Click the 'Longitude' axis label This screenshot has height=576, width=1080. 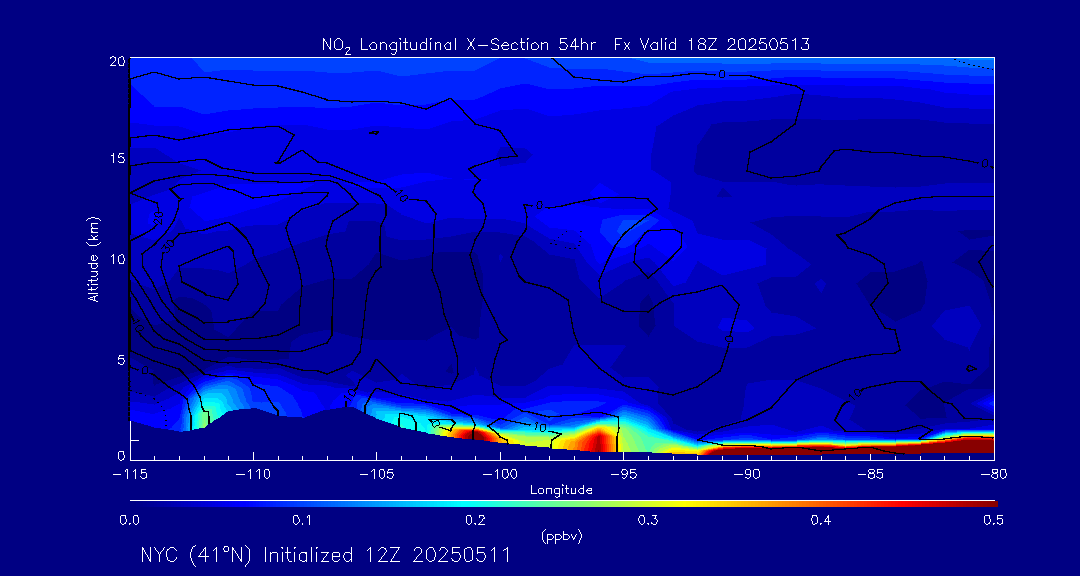[x=561, y=491]
